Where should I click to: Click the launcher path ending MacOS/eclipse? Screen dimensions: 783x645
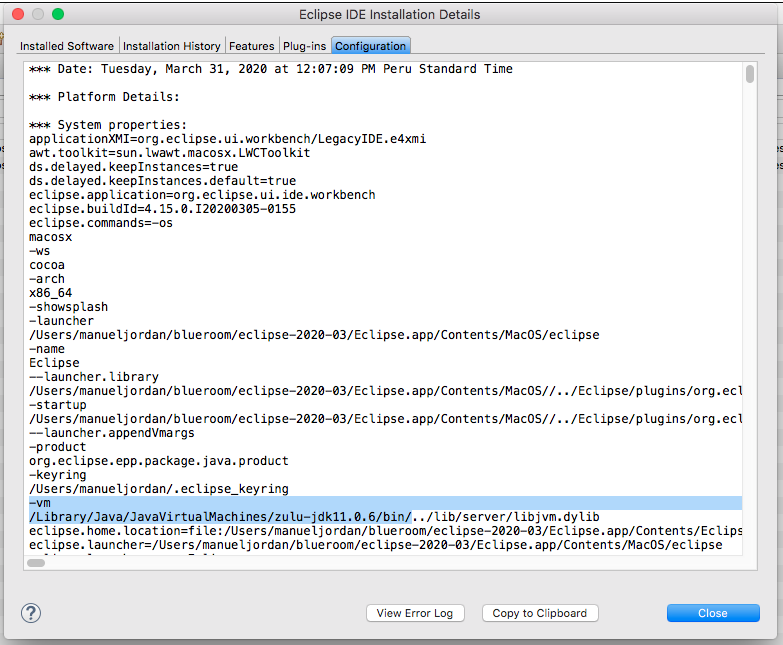point(314,334)
